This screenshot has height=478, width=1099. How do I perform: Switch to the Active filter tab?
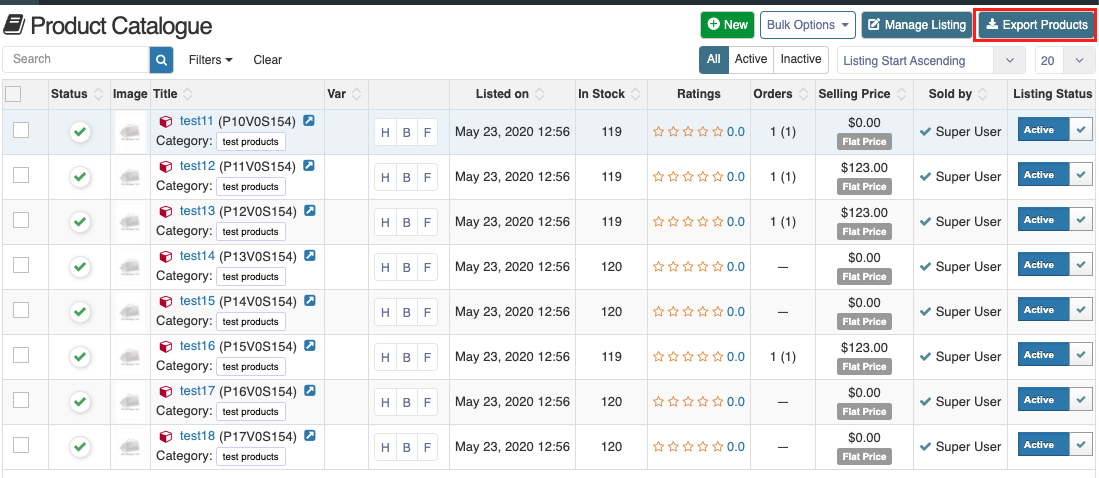click(750, 59)
